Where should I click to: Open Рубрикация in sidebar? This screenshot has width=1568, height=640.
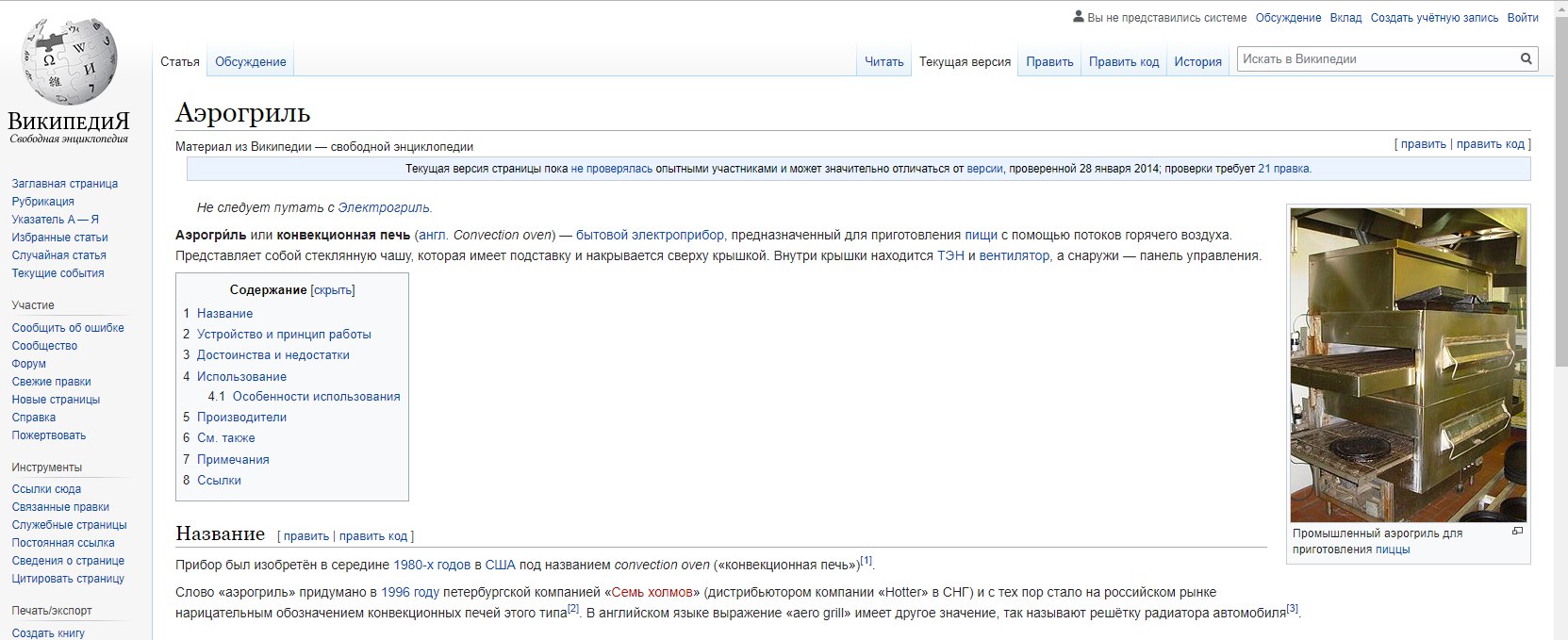(x=42, y=202)
